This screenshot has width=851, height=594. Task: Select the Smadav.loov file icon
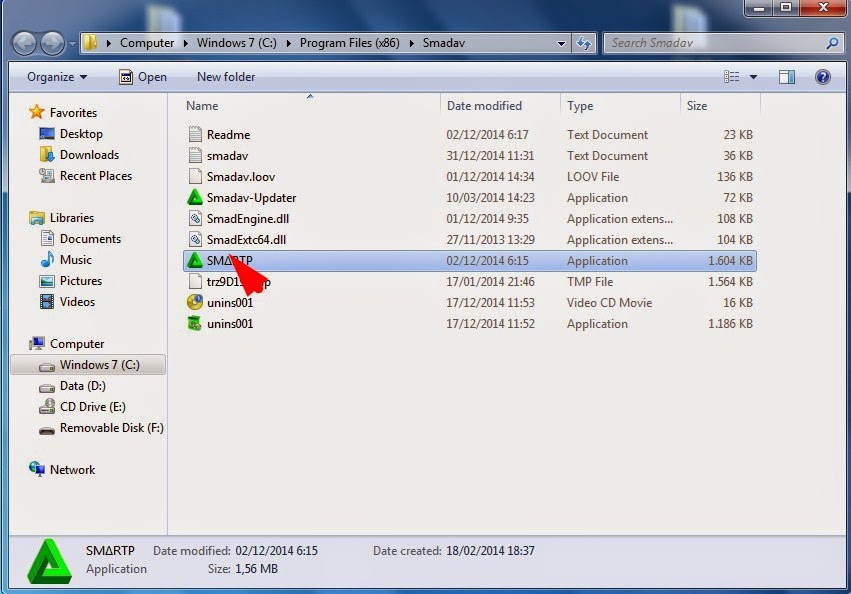pos(195,176)
